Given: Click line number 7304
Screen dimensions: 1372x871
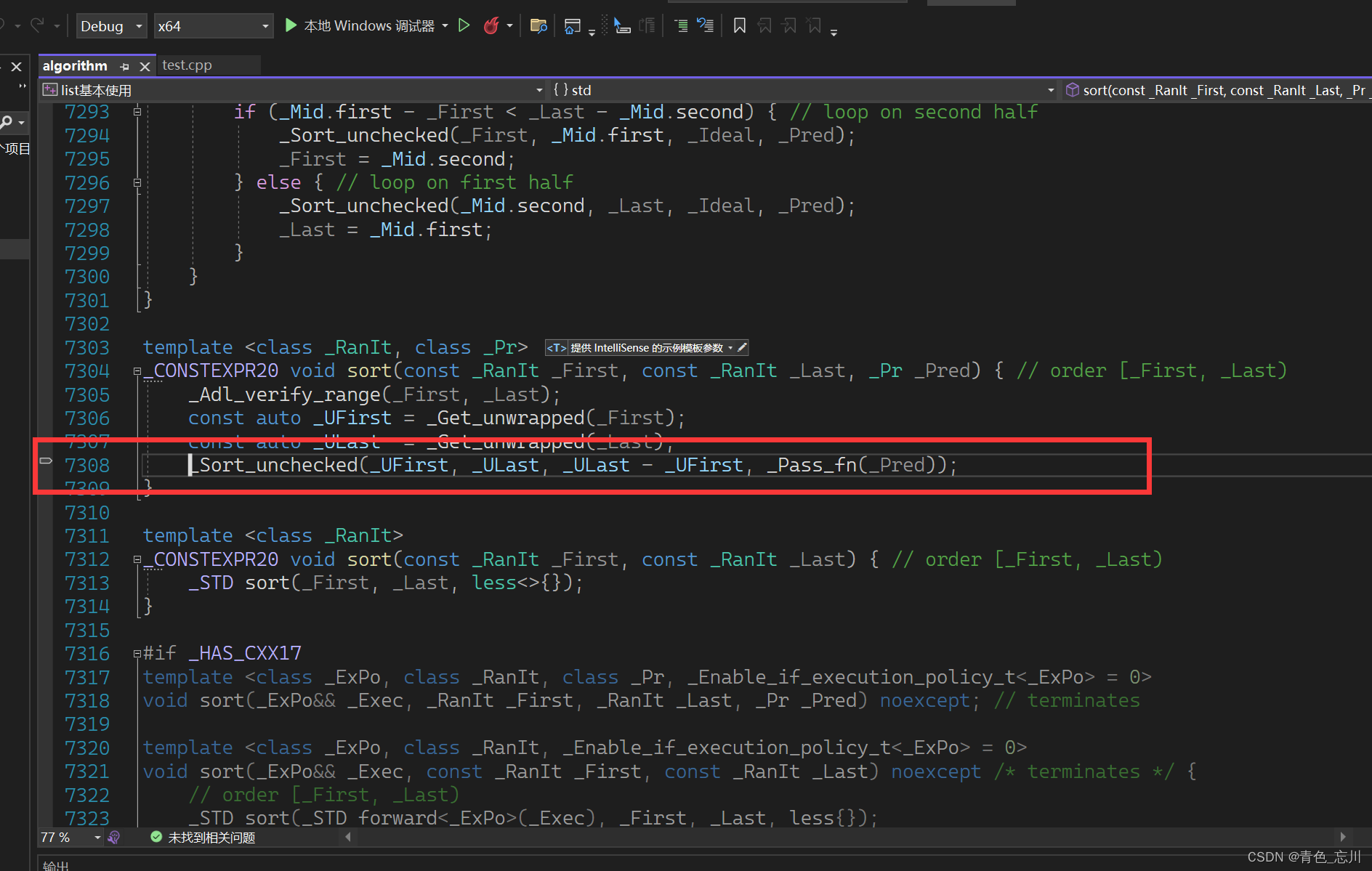Looking at the screenshot, I should coord(87,371).
